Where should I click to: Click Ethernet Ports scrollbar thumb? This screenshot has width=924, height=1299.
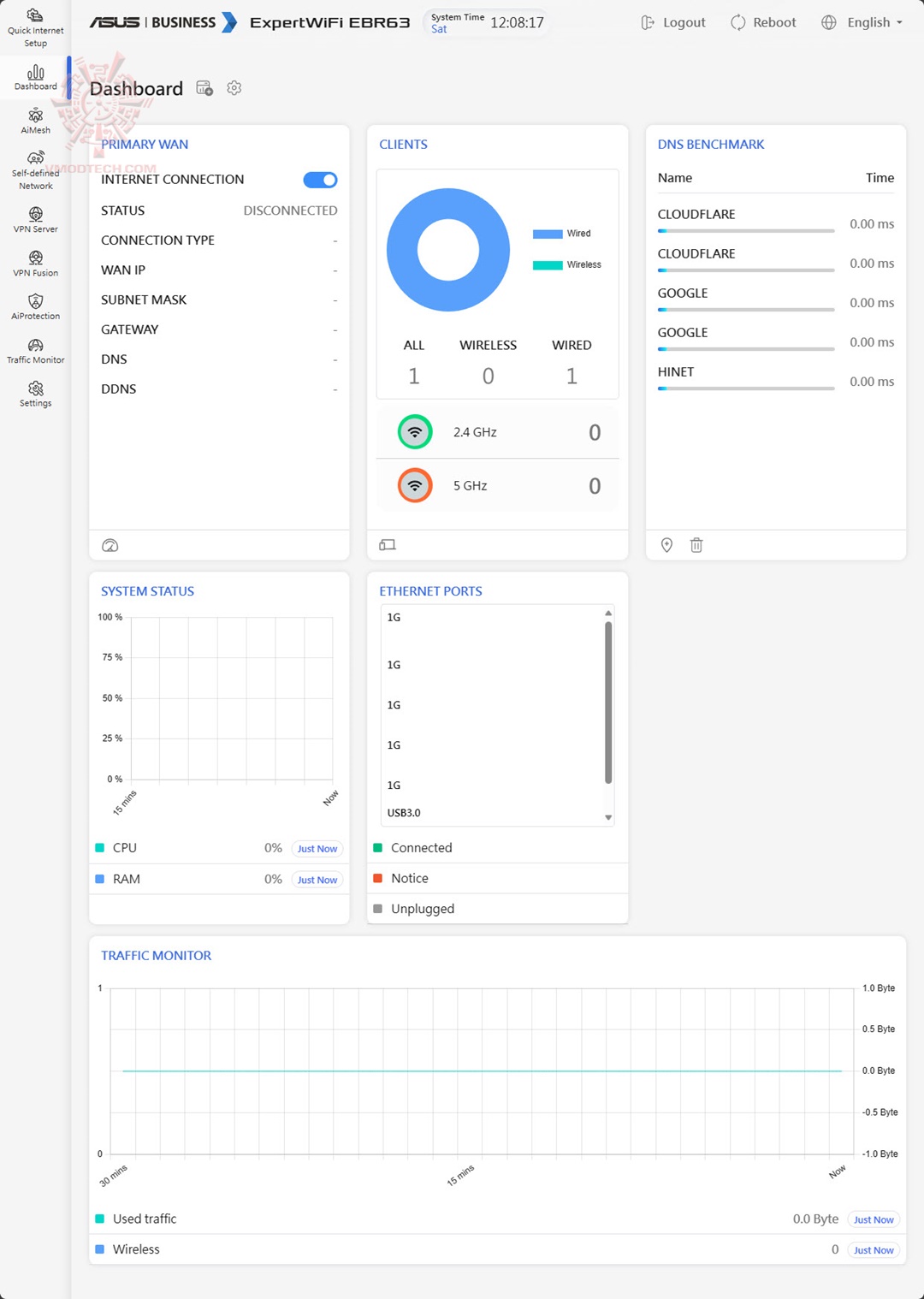point(608,703)
